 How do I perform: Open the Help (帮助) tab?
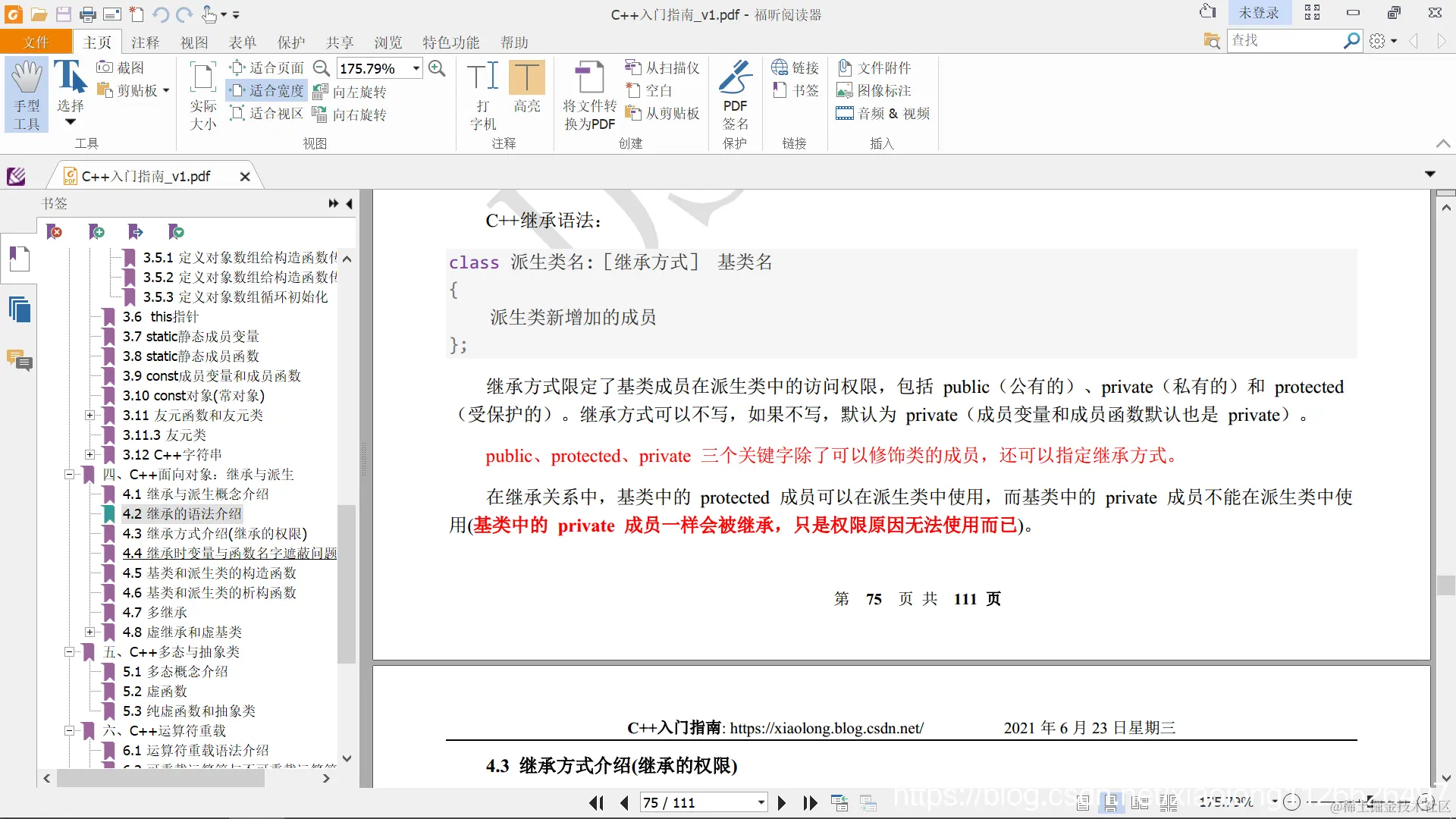pos(514,42)
